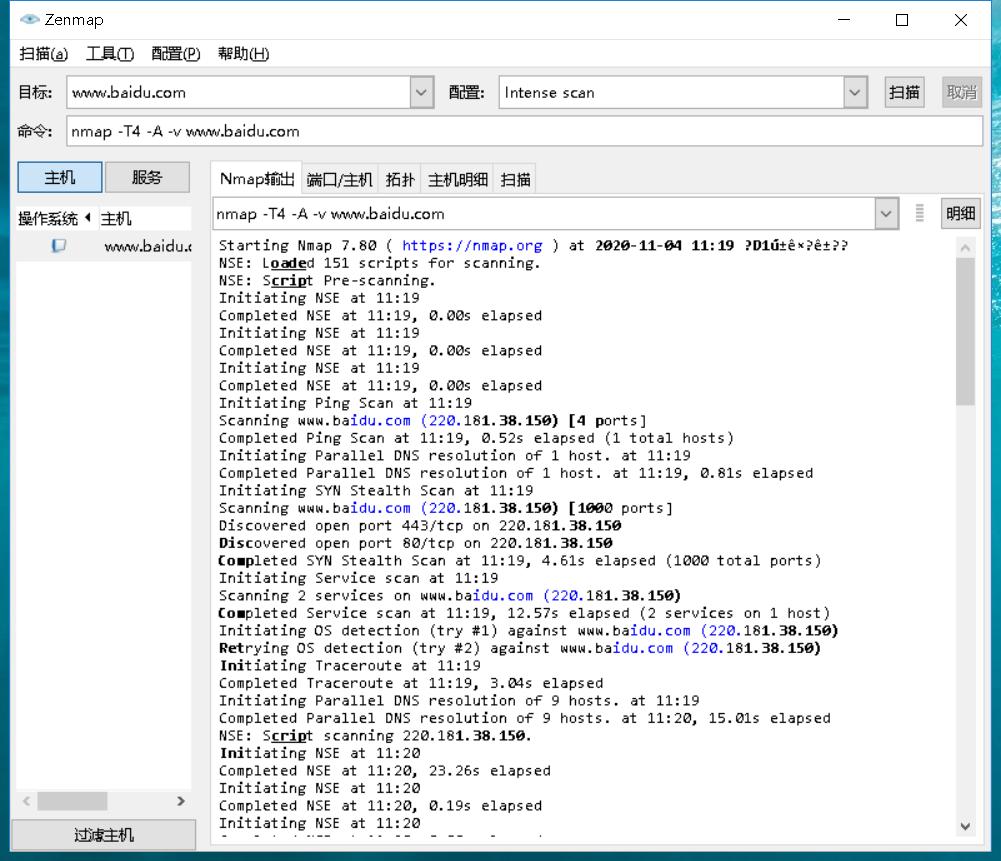Select the 主机 hosts toggle button
Image resolution: width=1001 pixels, height=861 pixels.
coord(60,177)
